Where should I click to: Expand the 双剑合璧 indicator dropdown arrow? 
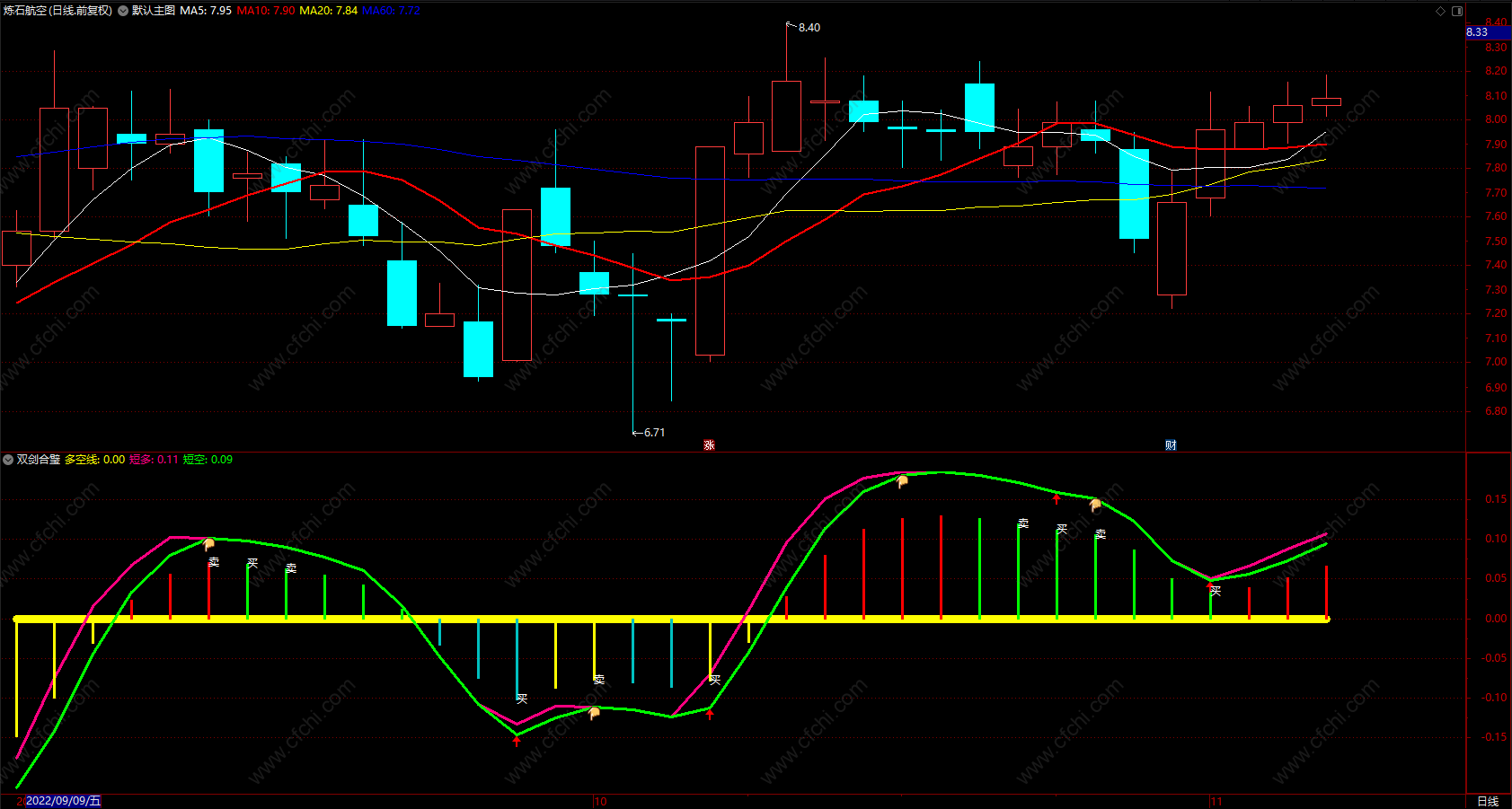tap(8, 460)
